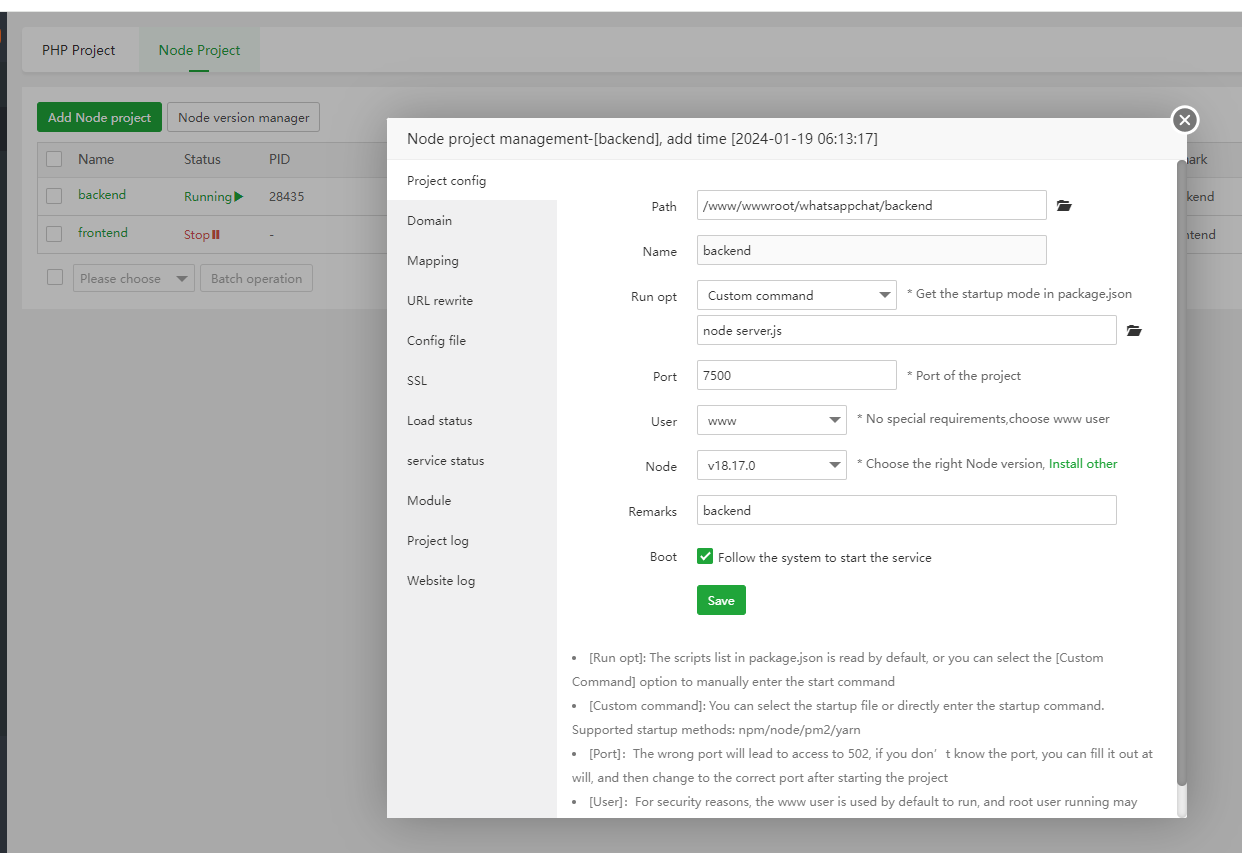Image resolution: width=1242 pixels, height=853 pixels.
Task: Click the dialog's vertical scrollbar
Action: (x=1181, y=470)
